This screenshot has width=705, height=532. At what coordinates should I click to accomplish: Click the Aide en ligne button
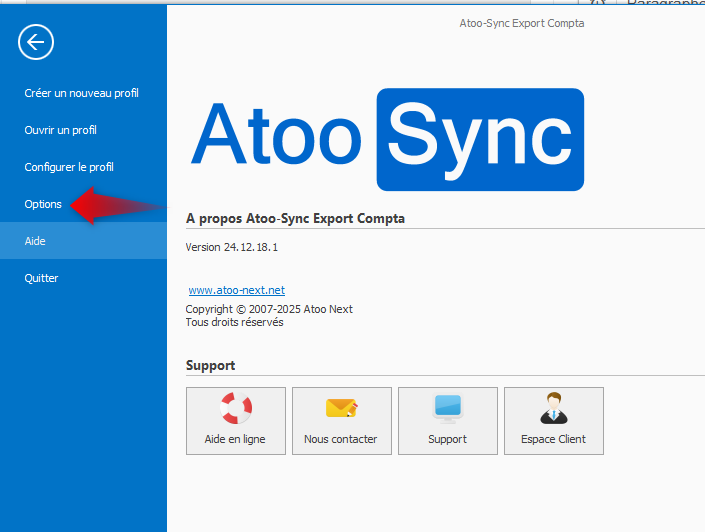236,421
